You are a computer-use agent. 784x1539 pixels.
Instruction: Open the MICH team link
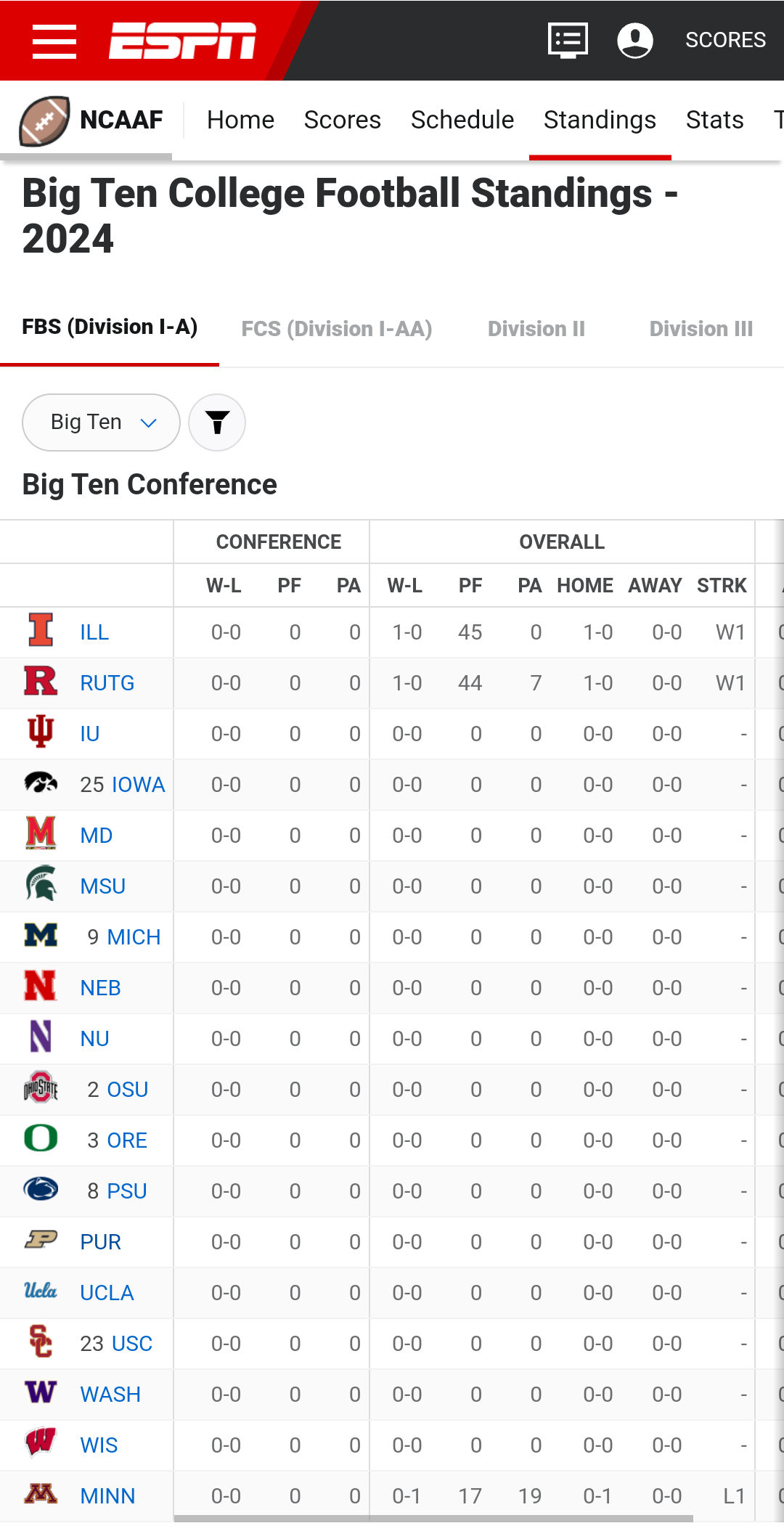tap(134, 937)
